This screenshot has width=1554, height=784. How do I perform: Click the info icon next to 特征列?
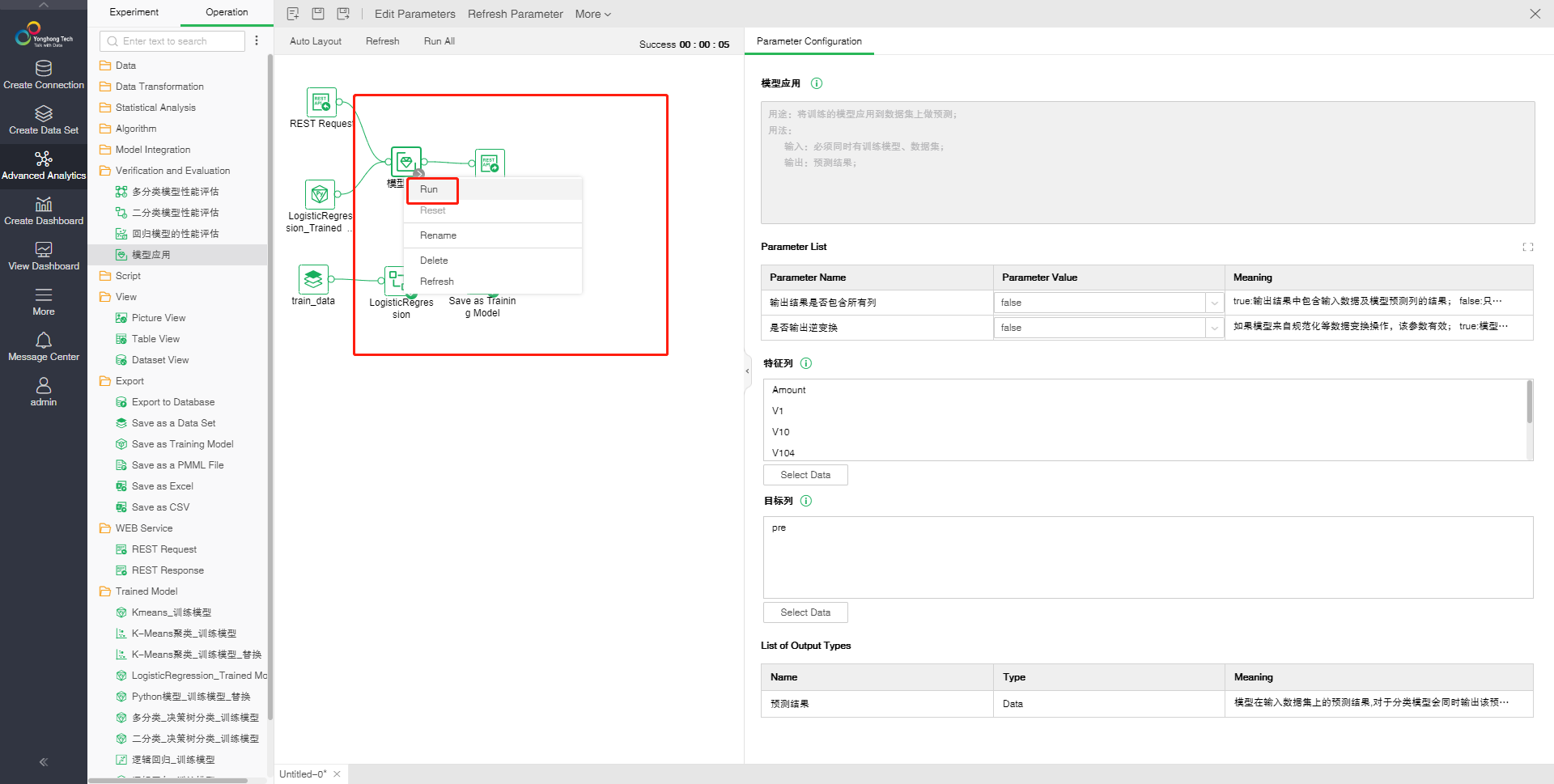click(x=806, y=363)
